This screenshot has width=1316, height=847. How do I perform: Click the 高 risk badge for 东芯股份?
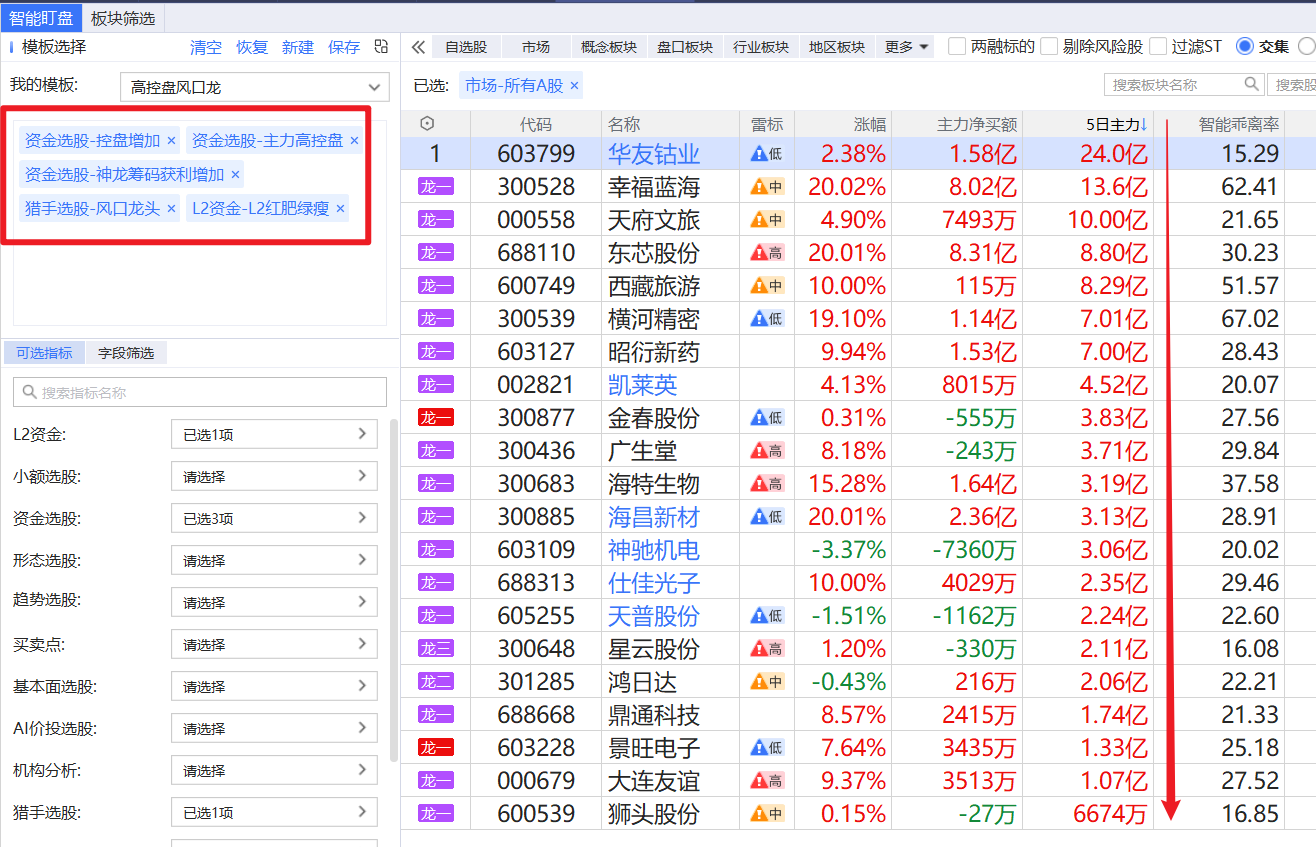click(x=768, y=253)
